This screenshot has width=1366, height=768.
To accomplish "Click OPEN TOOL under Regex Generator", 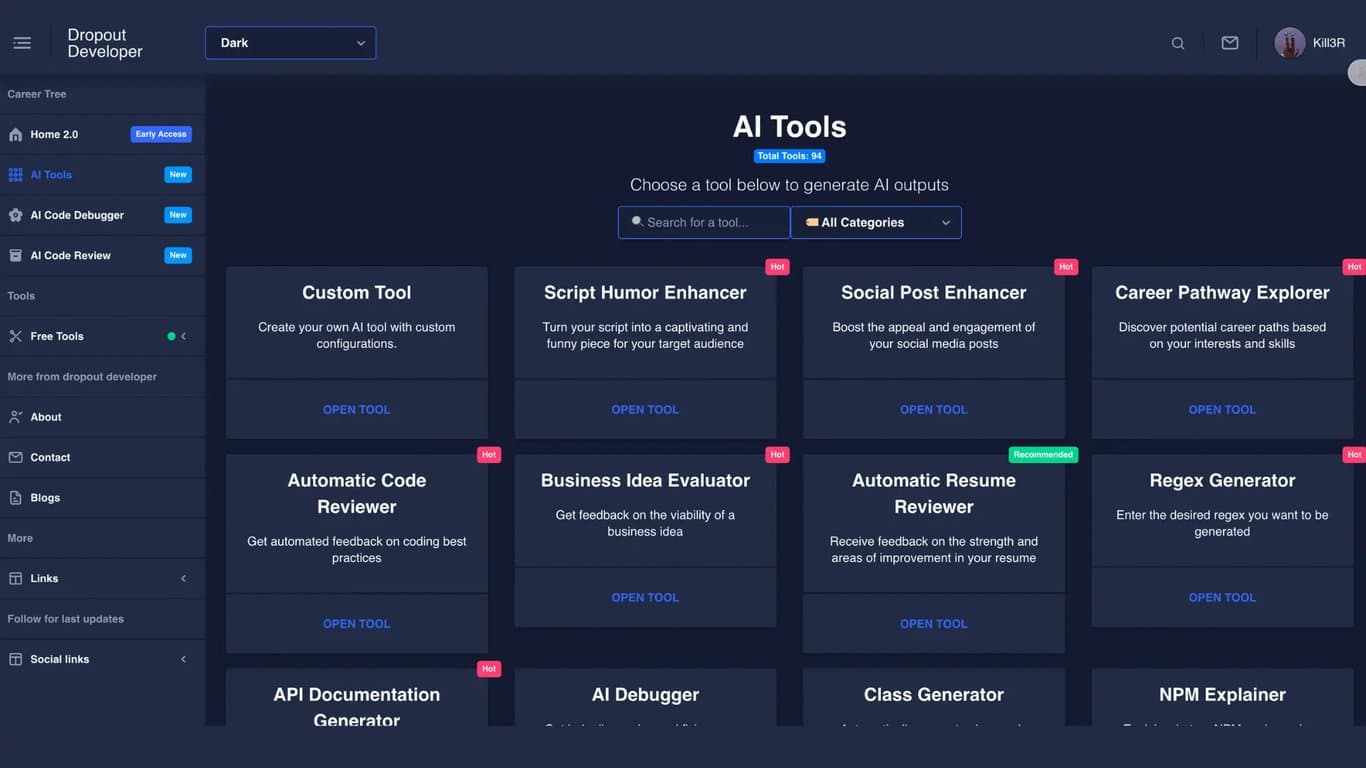I will tap(1222, 596).
